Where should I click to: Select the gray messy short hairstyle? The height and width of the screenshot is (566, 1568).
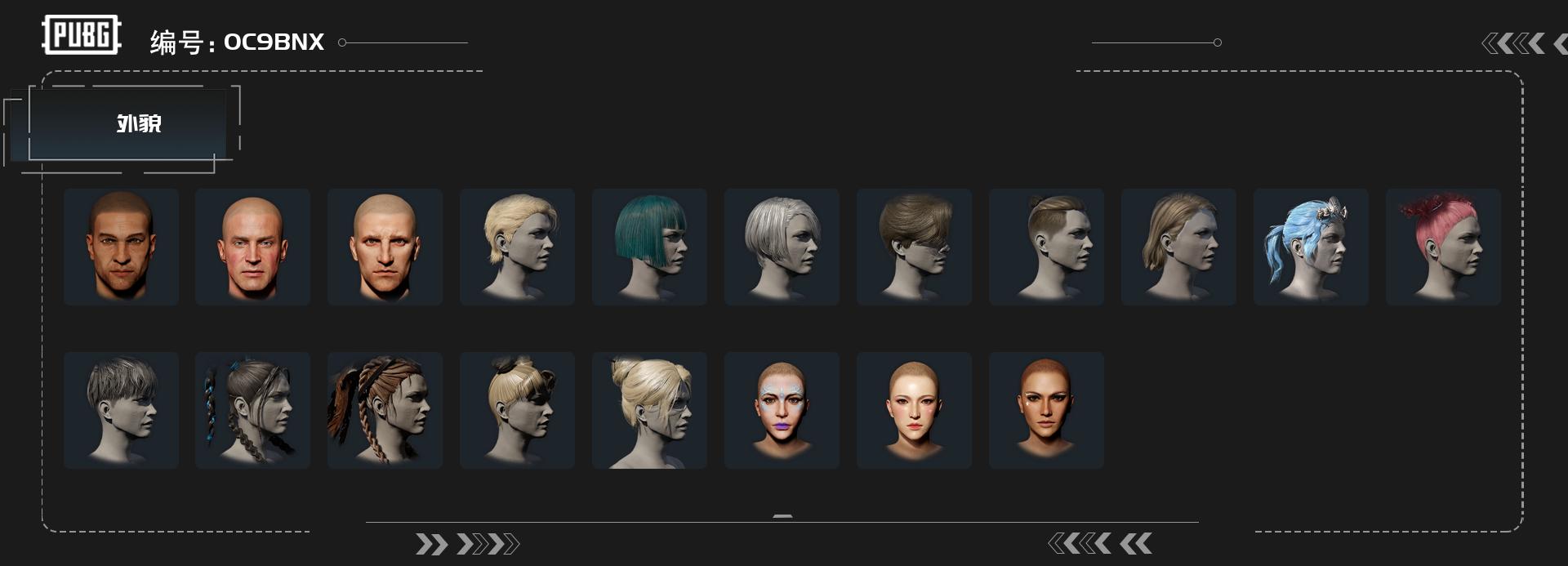tap(121, 410)
